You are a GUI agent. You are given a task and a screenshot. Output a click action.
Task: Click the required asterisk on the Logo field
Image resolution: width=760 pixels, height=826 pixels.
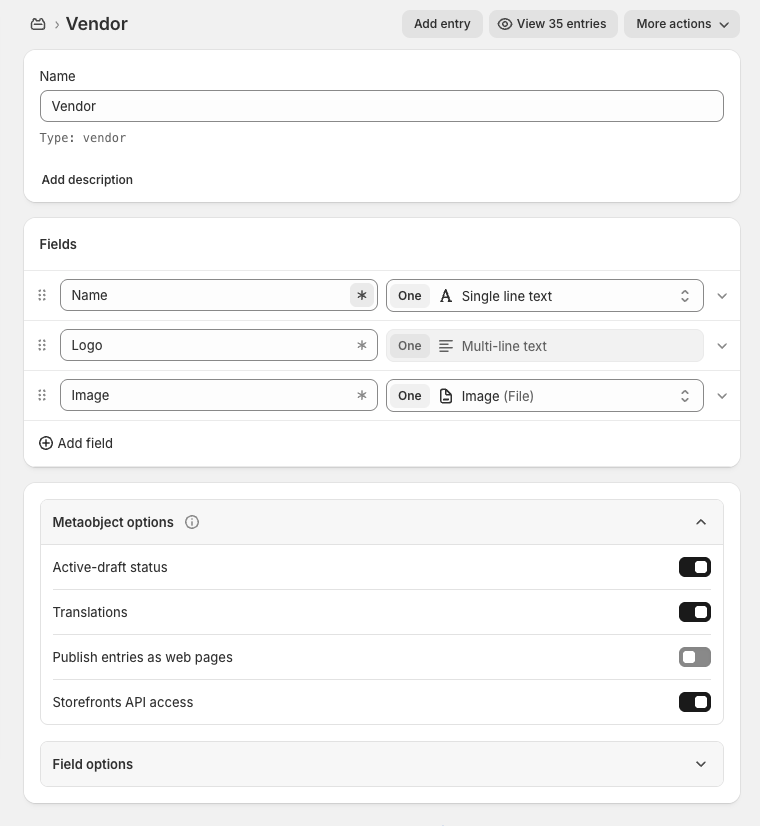point(362,345)
